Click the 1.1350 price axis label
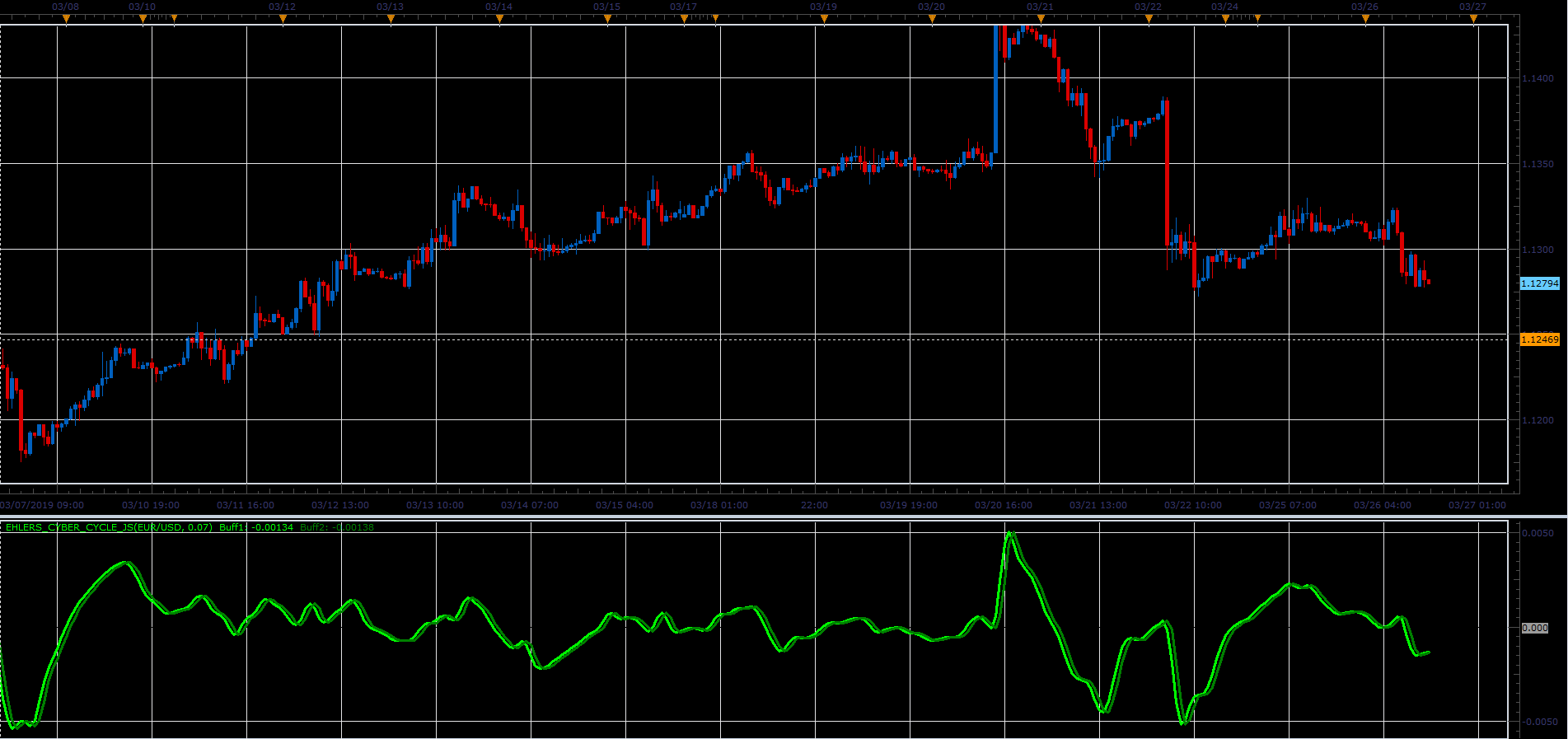This screenshot has height=739, width=1568. point(1538,164)
